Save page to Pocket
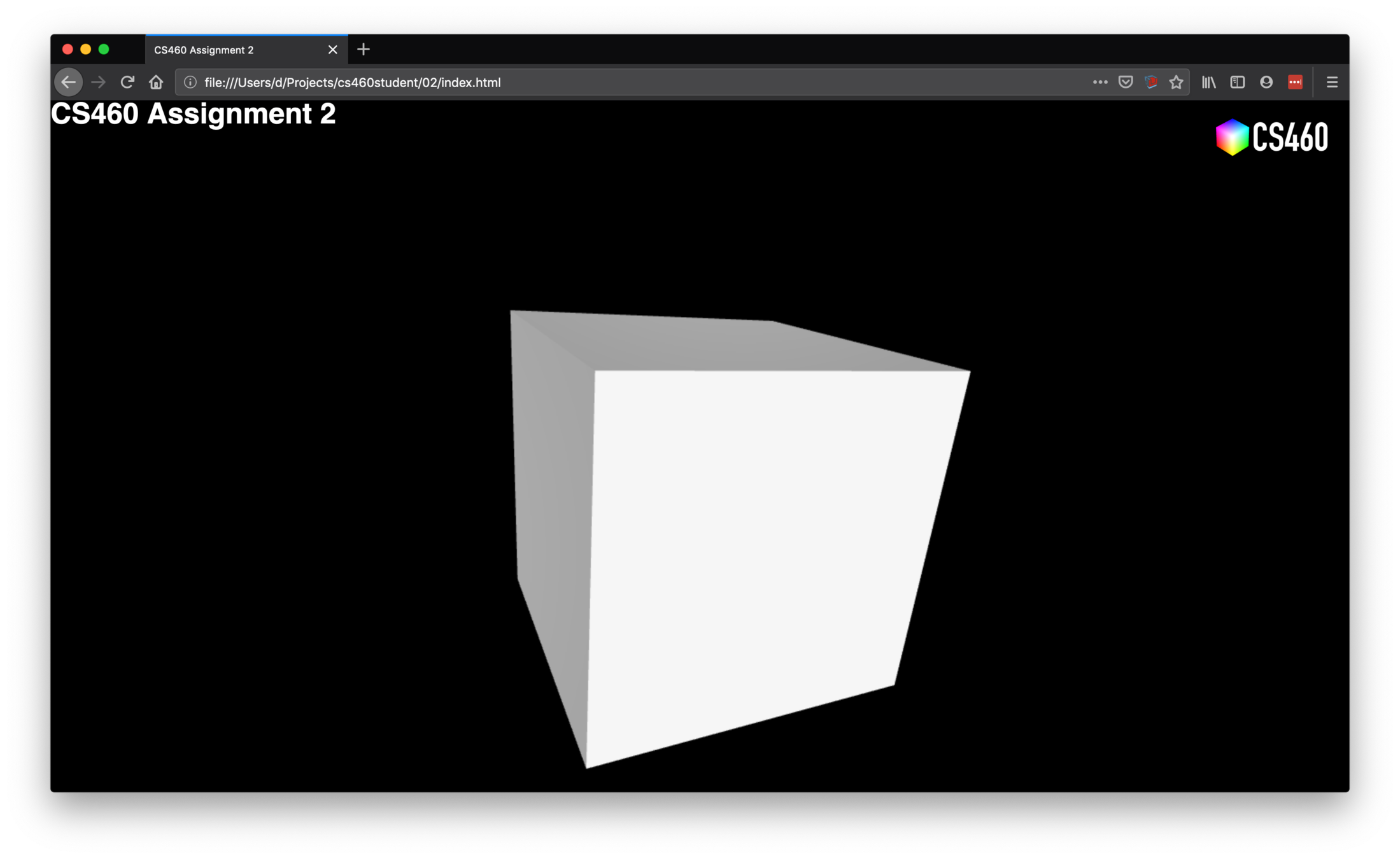 pos(1125,82)
